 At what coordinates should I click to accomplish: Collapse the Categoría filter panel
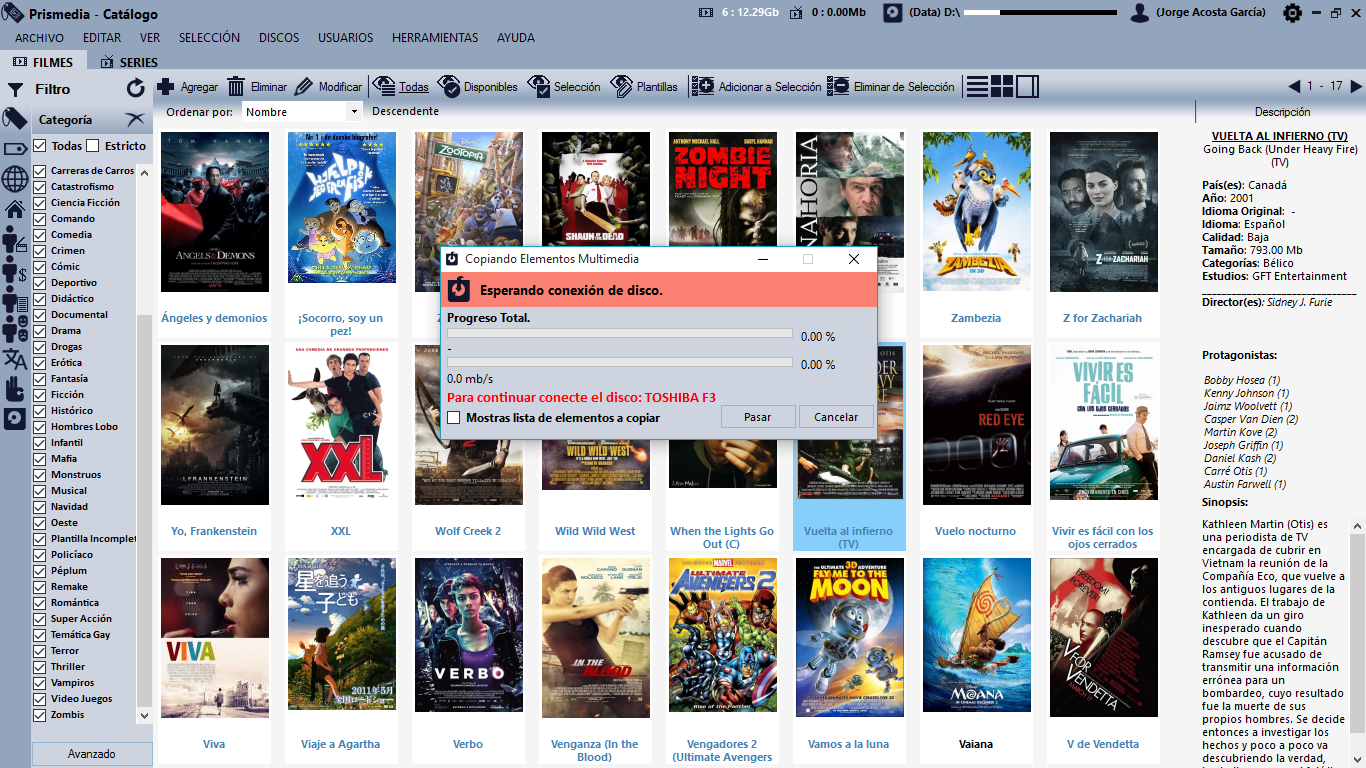coord(135,120)
